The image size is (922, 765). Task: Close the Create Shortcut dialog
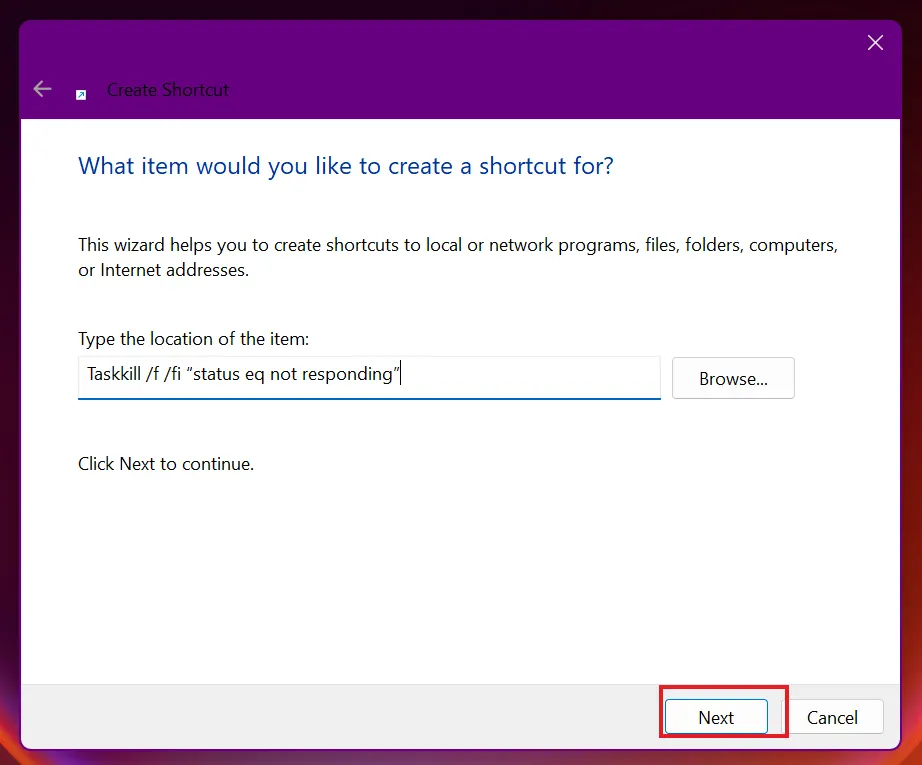coord(875,42)
